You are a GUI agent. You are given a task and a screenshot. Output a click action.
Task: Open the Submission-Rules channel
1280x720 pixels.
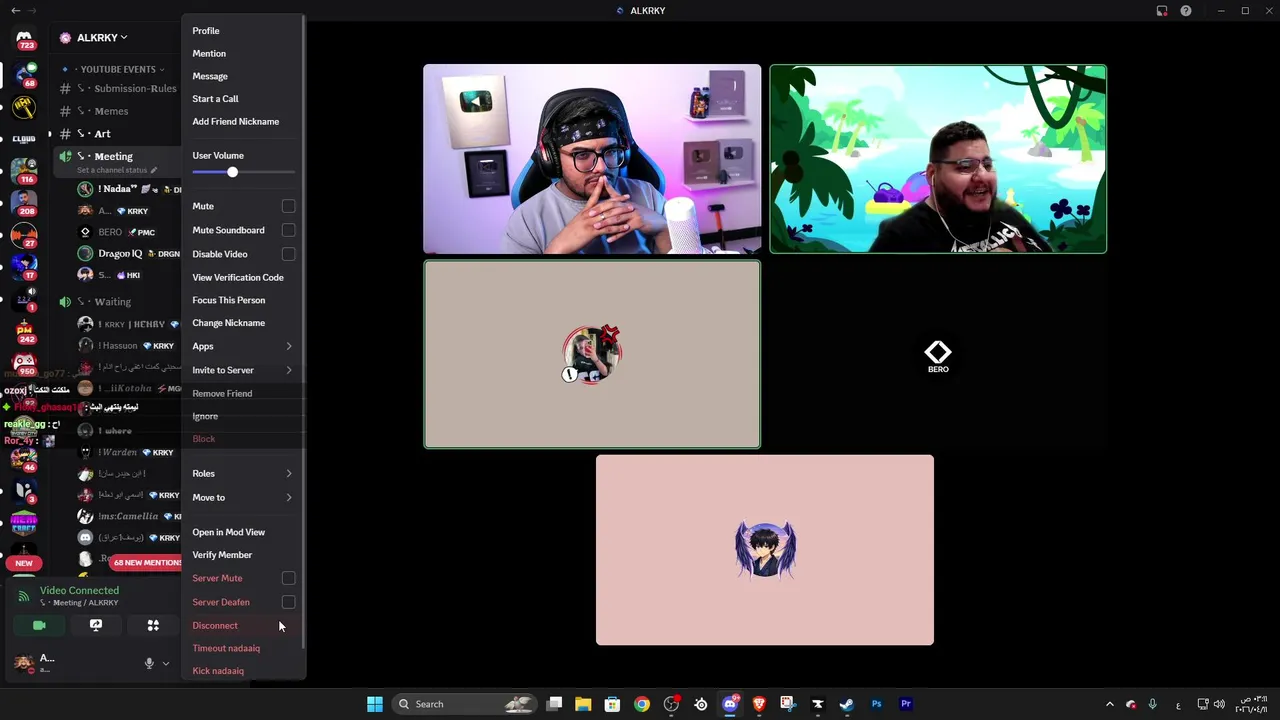[119, 88]
